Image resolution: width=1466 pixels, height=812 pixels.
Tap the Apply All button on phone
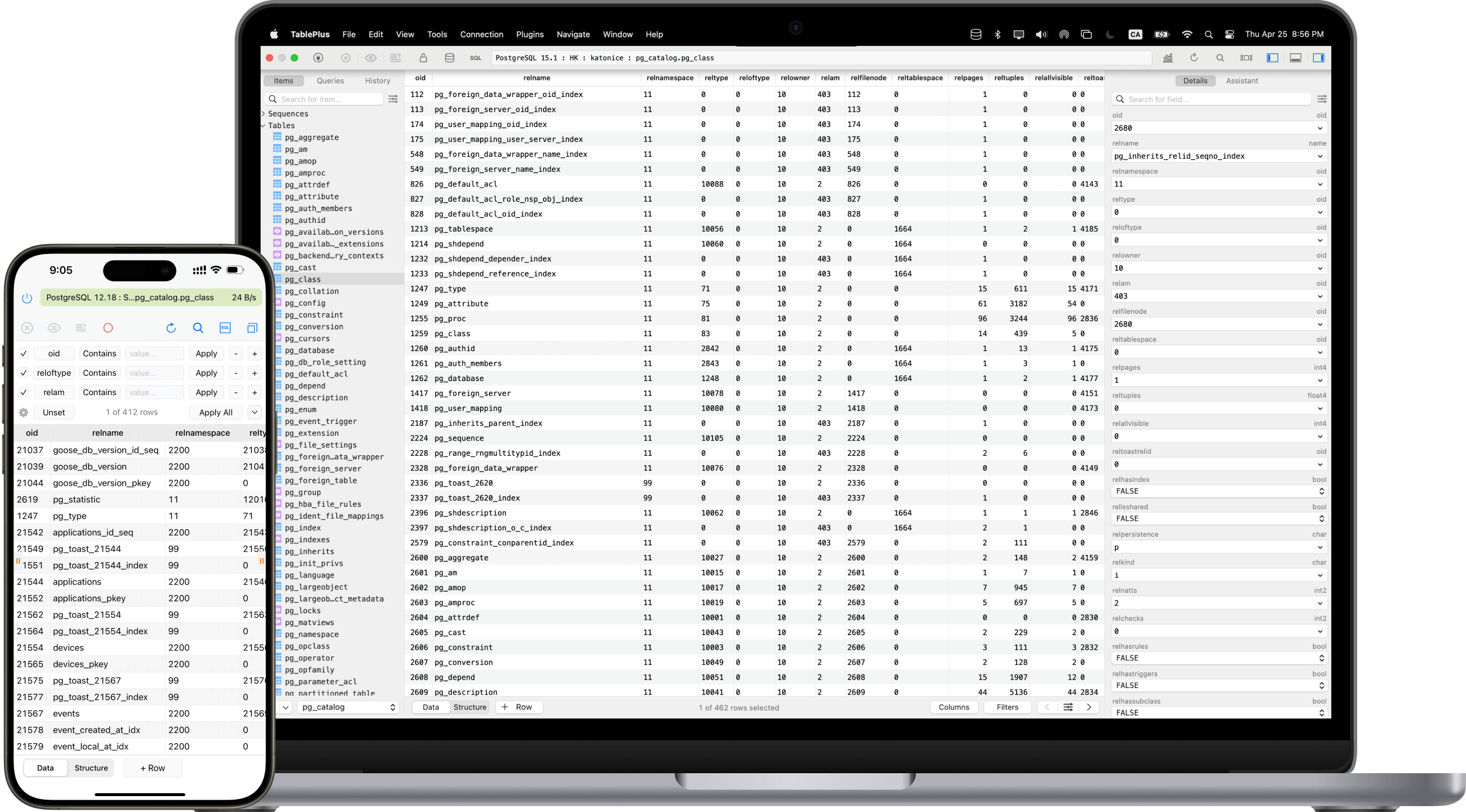pos(216,412)
